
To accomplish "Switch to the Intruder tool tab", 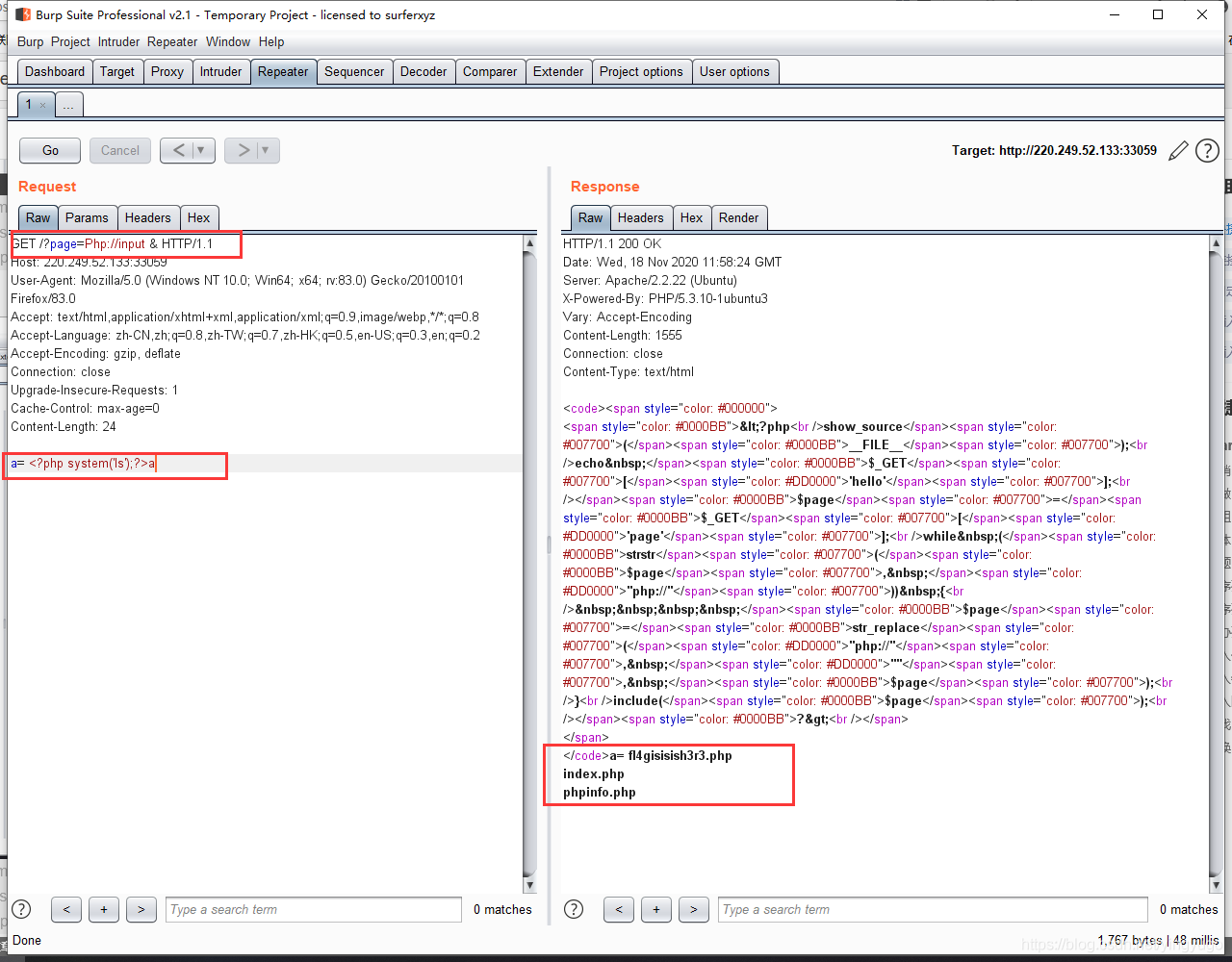I will point(220,71).
